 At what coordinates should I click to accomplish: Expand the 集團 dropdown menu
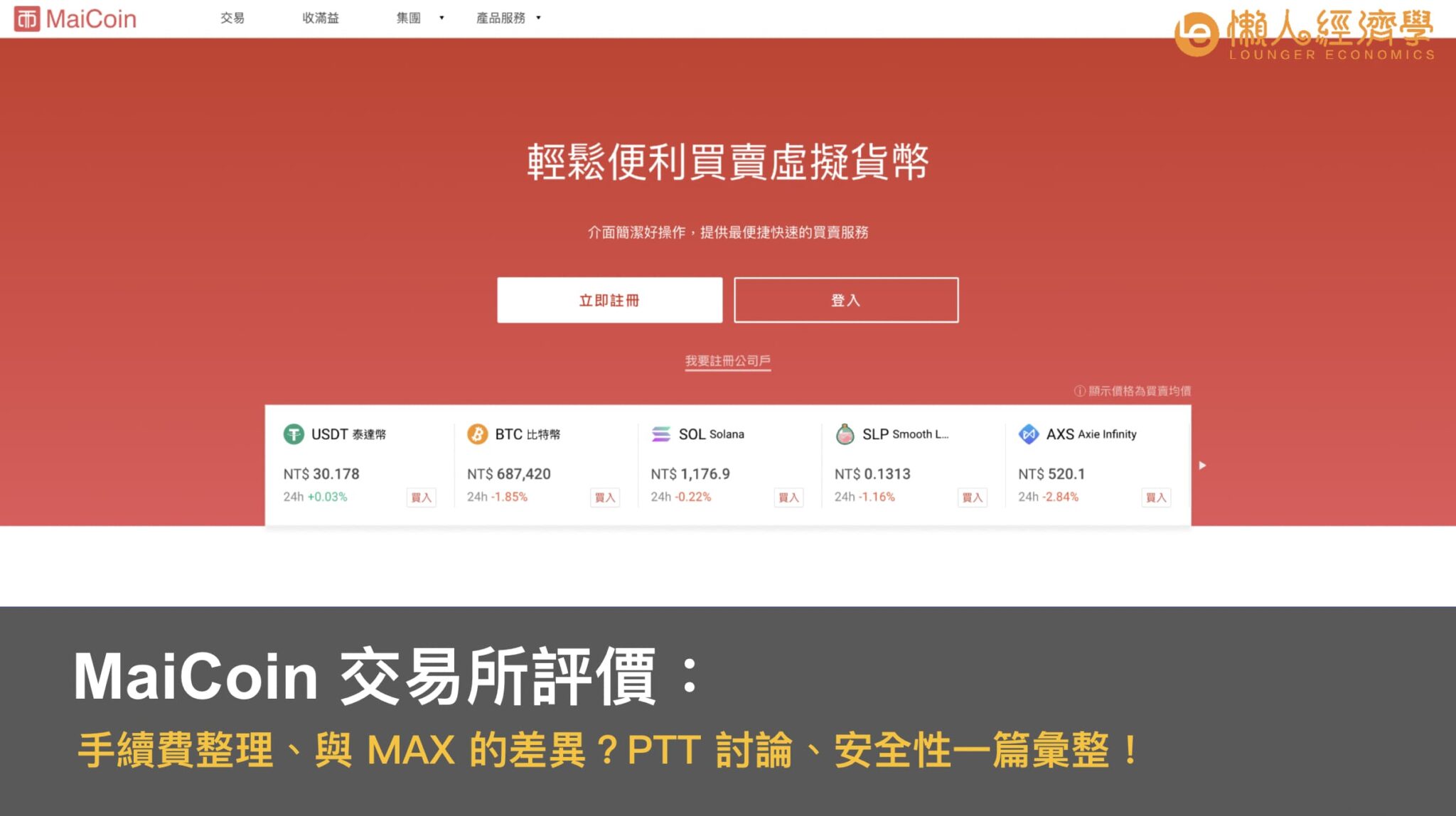420,18
